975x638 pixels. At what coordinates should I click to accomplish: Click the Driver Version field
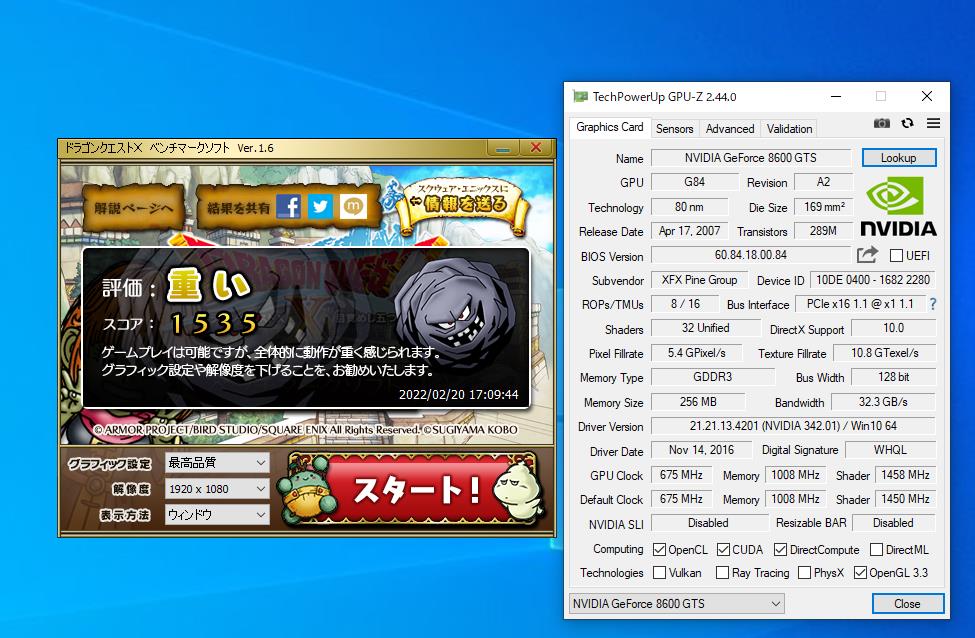(793, 426)
